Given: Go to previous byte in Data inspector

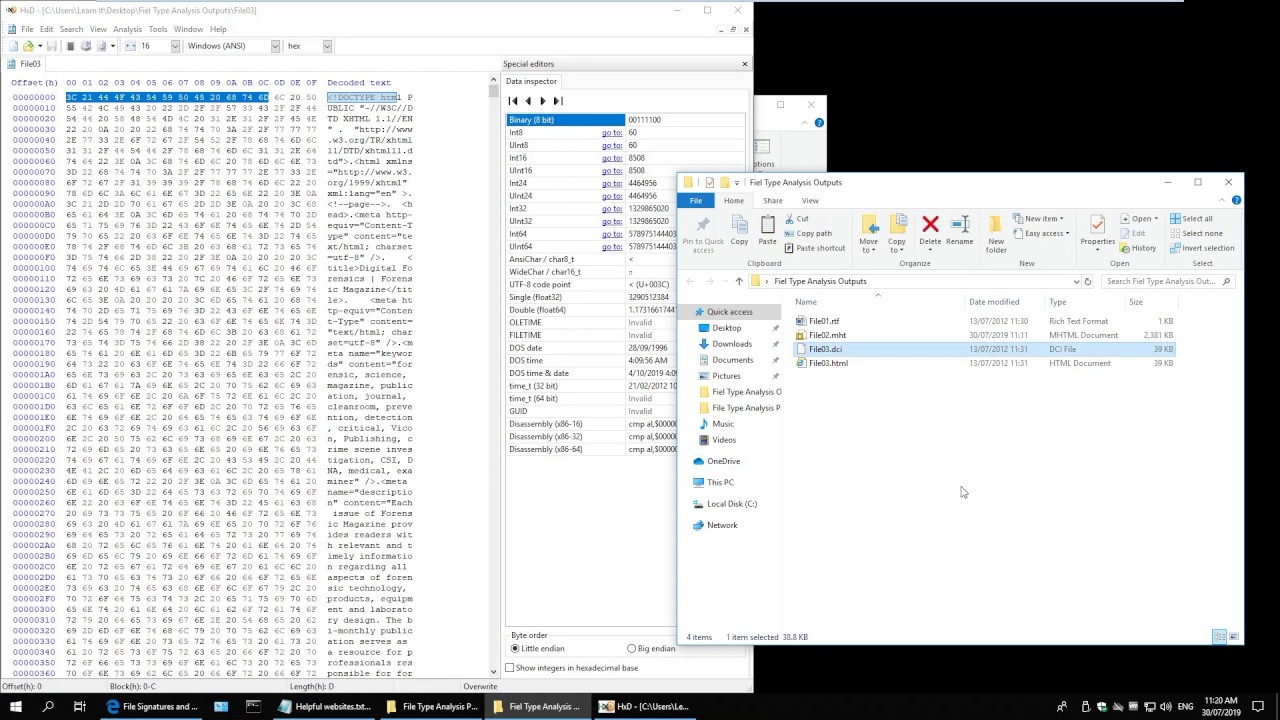Looking at the screenshot, I should tap(528, 101).
